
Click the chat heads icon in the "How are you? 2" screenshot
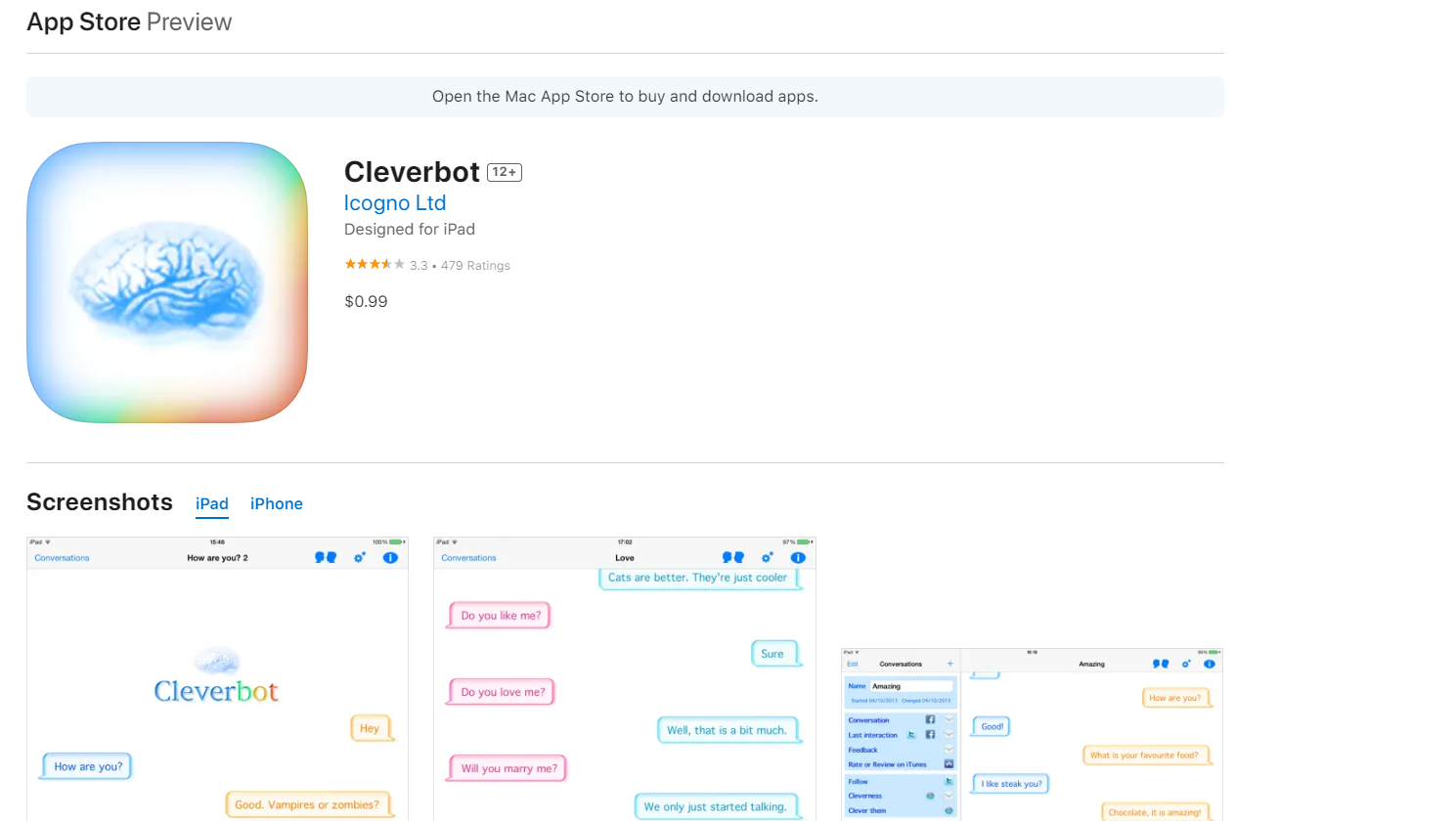[x=326, y=557]
